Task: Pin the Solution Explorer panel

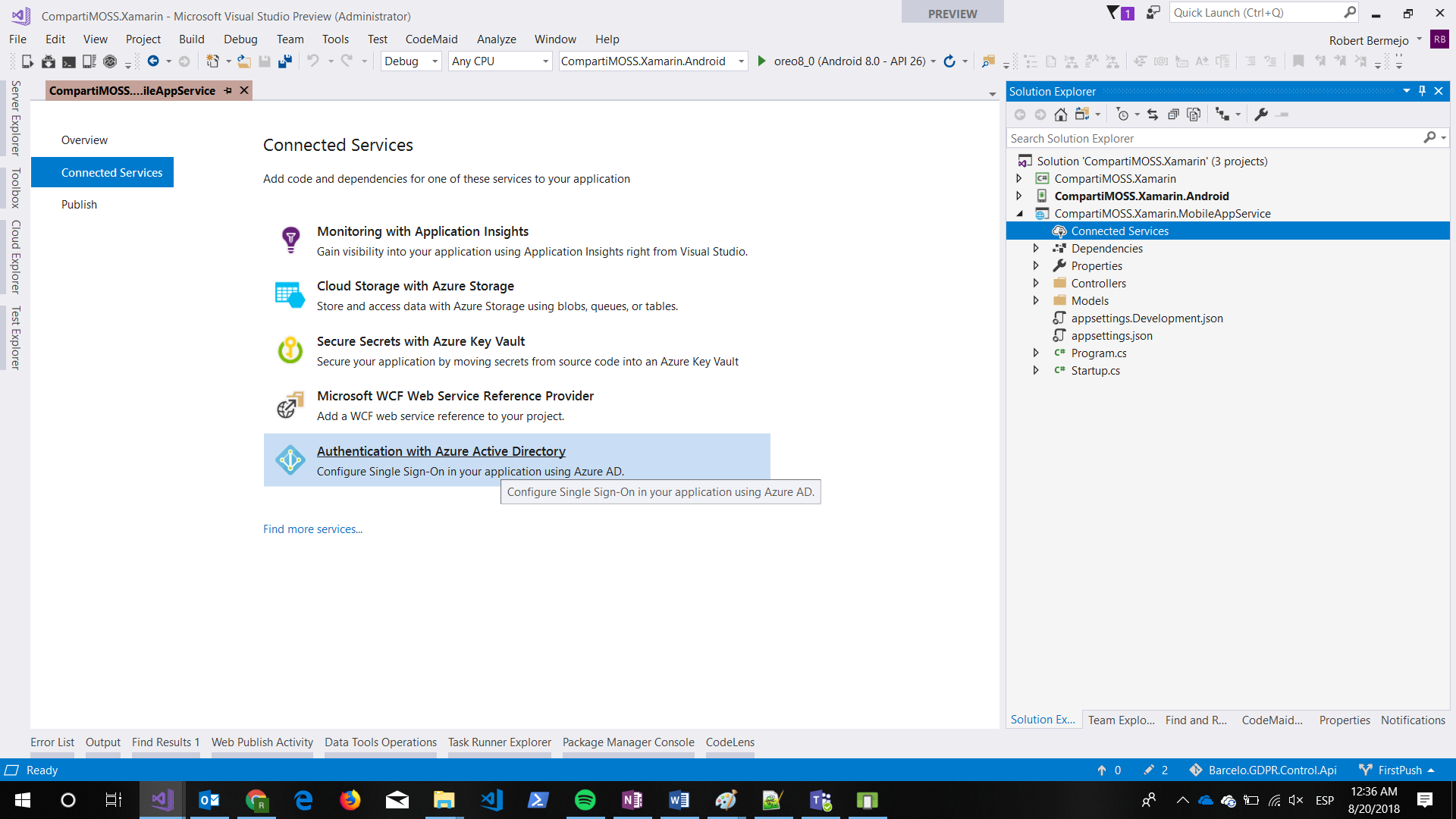Action: [x=1422, y=90]
